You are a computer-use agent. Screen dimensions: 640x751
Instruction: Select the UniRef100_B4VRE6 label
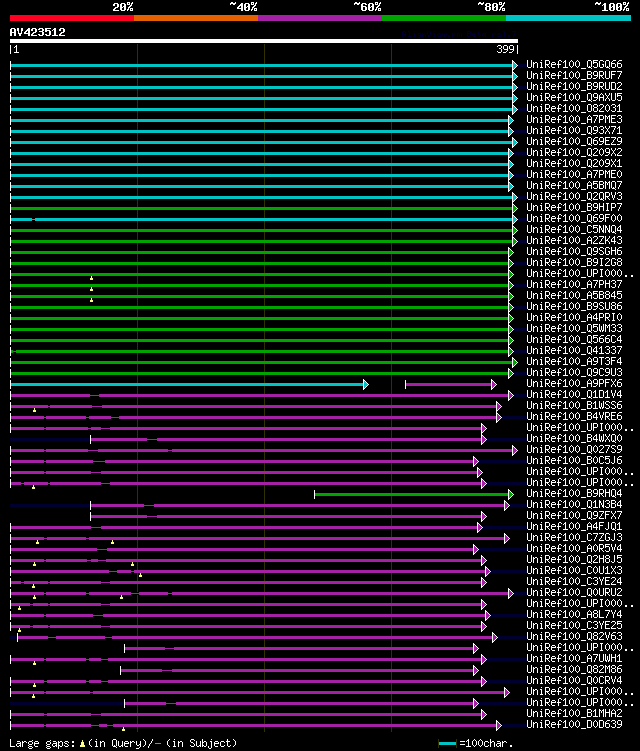(x=574, y=416)
